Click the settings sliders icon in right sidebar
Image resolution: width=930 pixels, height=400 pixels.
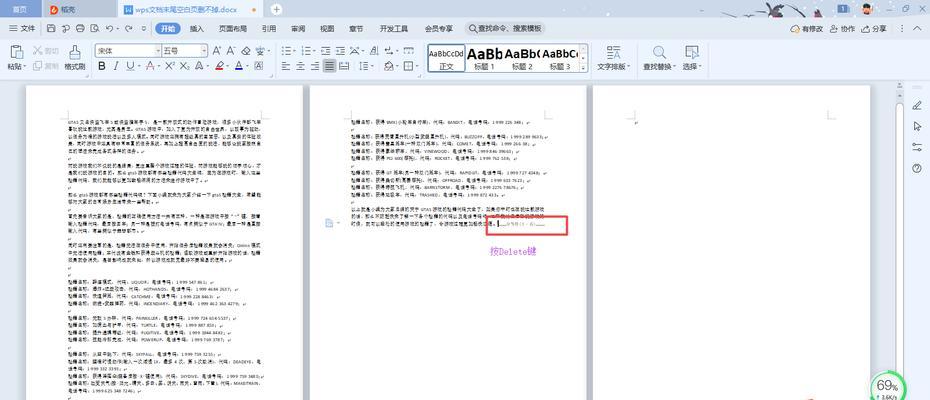(x=917, y=147)
